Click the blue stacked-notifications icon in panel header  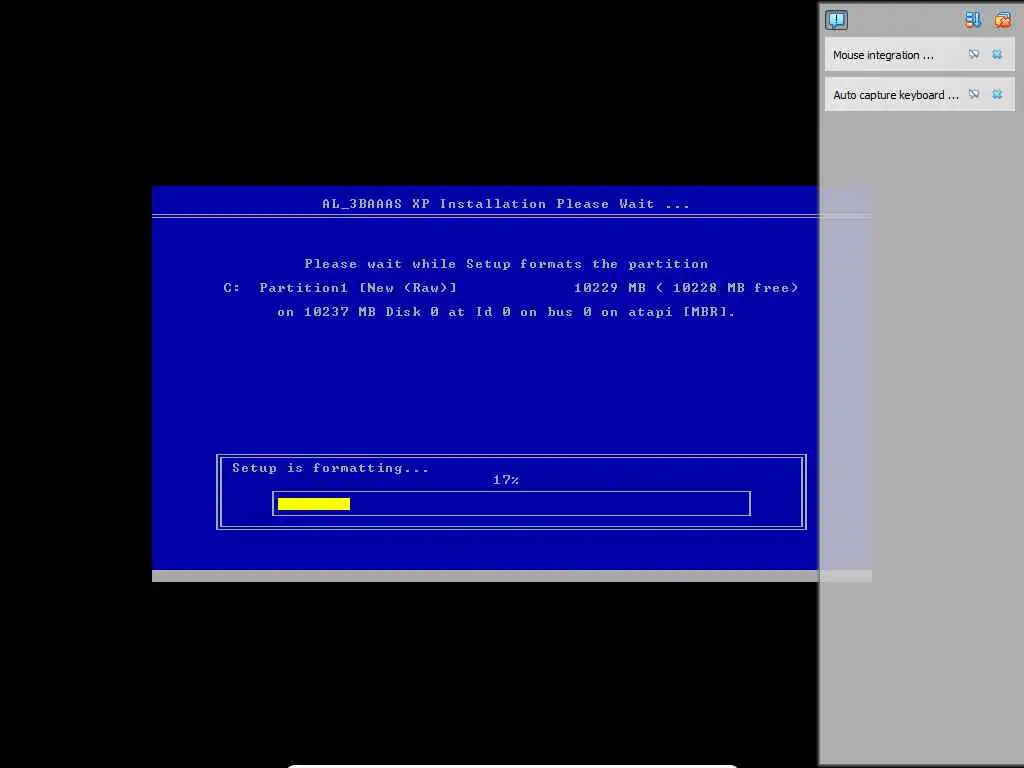point(972,20)
